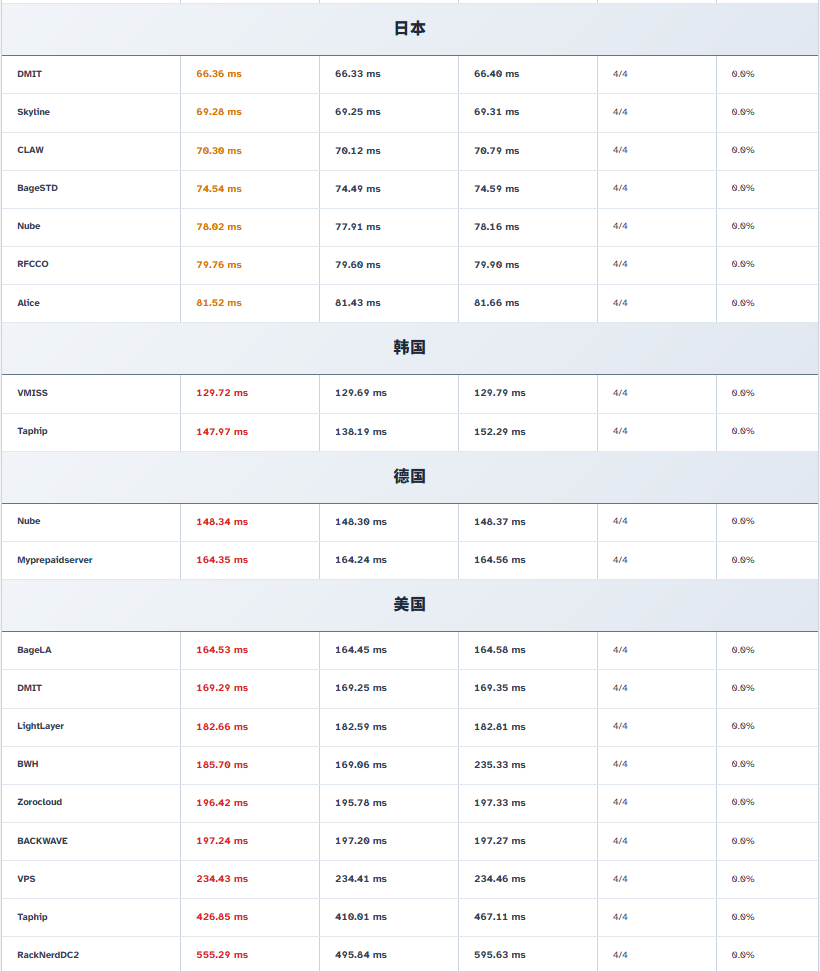Viewport: 820px width, 971px height.
Task: Click the BageLA provider name
Action: coord(34,650)
